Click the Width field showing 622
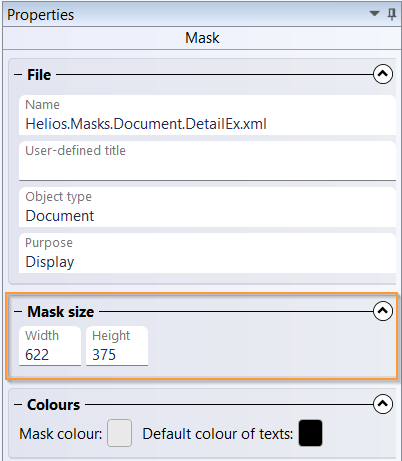The width and height of the screenshot is (402, 461). (50, 346)
